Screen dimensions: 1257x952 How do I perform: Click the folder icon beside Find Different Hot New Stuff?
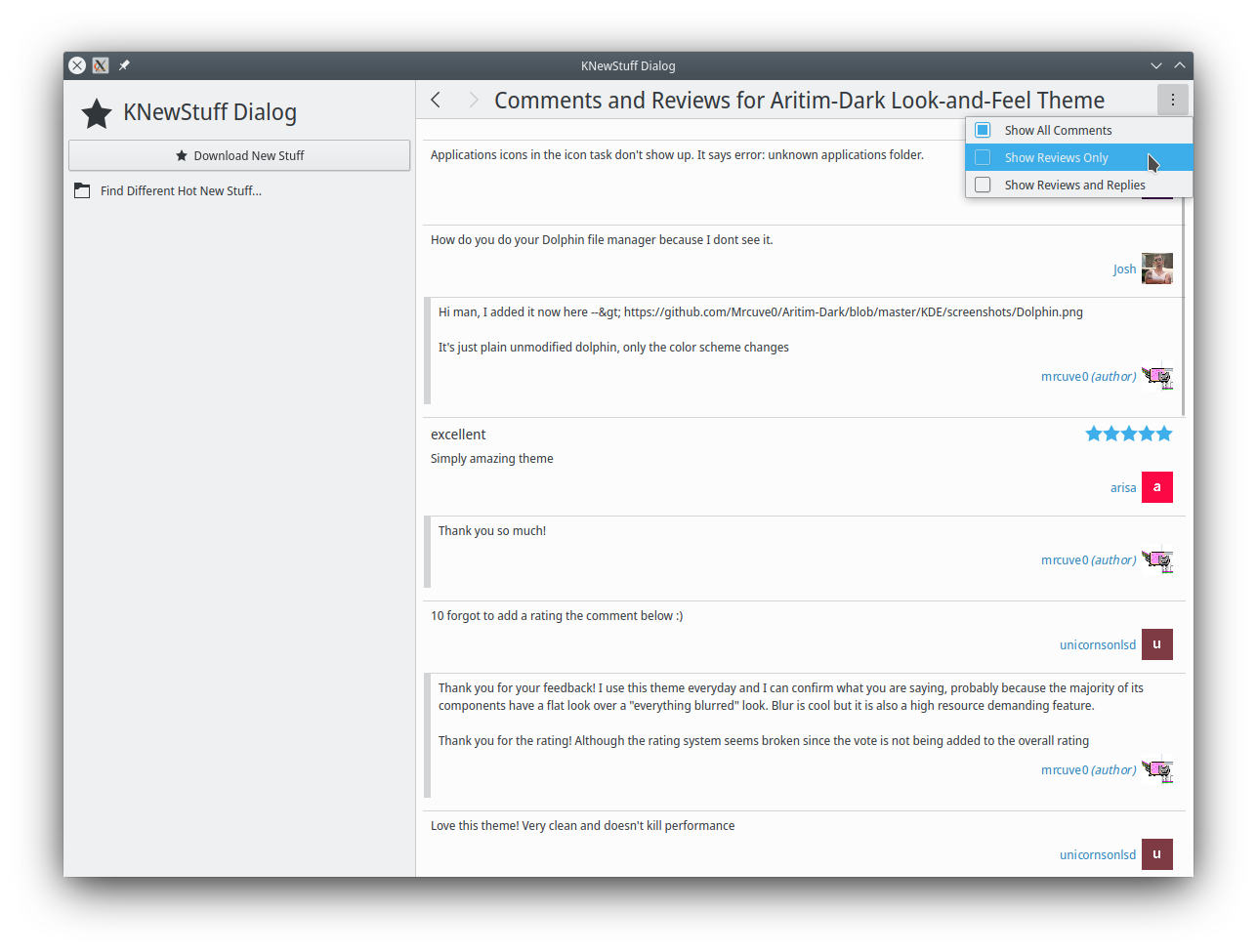point(82,191)
